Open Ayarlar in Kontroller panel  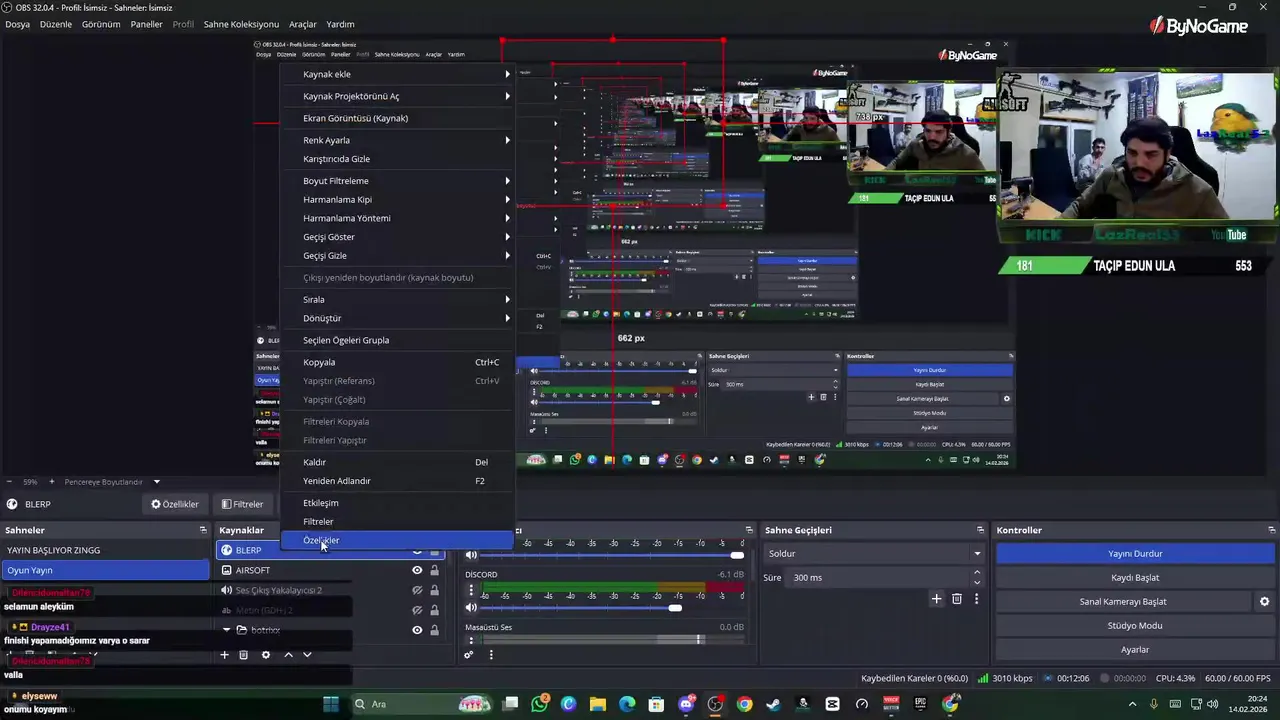point(1135,650)
